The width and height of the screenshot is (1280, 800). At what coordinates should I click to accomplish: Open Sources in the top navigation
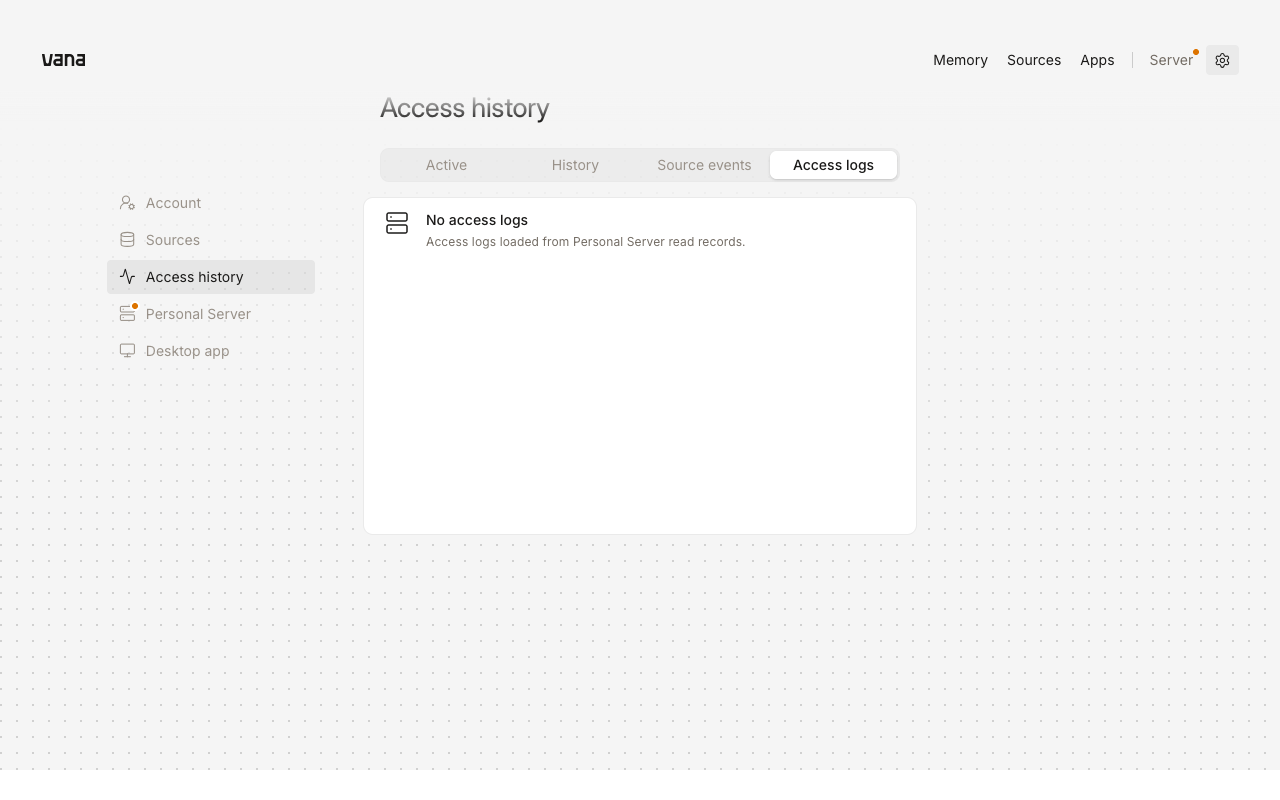1034,60
